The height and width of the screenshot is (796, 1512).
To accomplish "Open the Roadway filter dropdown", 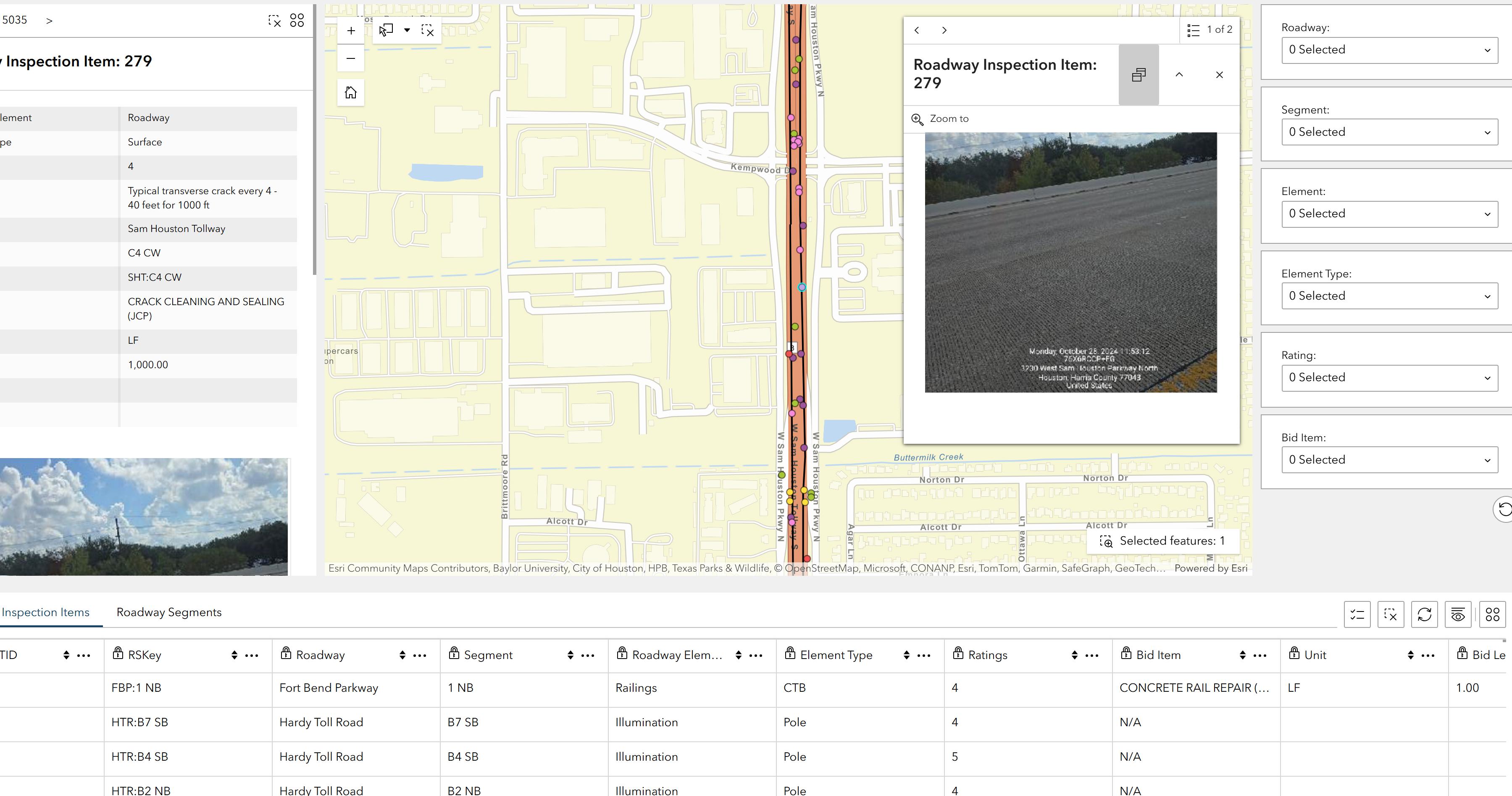I will (1389, 50).
